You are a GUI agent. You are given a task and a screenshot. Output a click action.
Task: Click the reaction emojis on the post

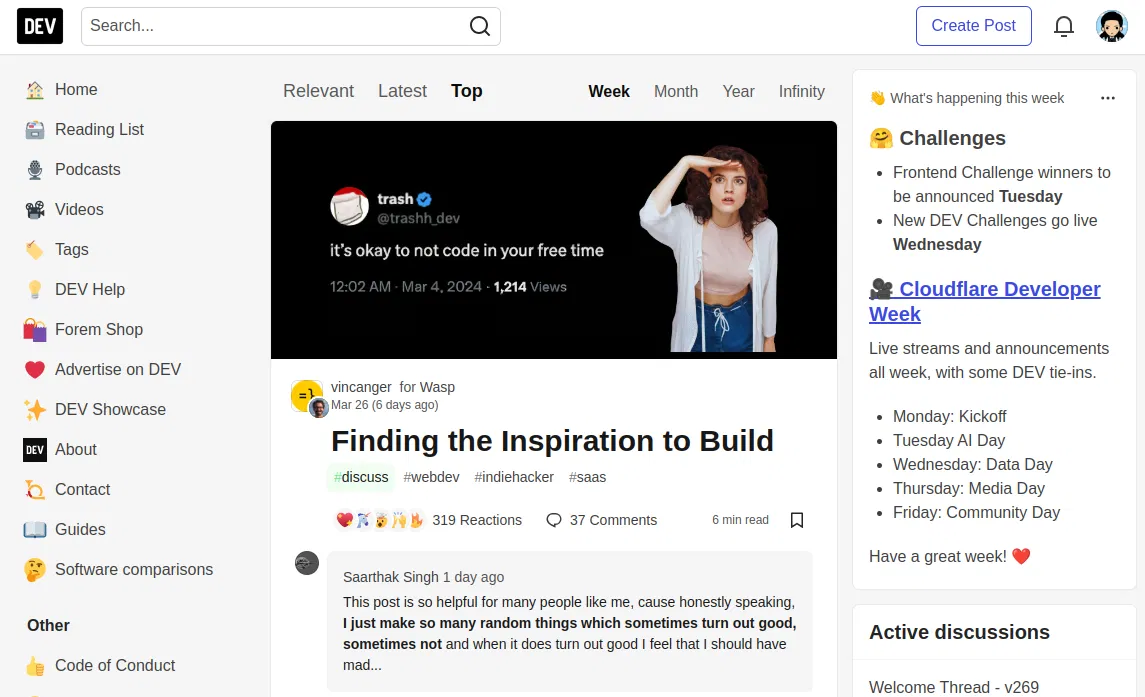(380, 520)
